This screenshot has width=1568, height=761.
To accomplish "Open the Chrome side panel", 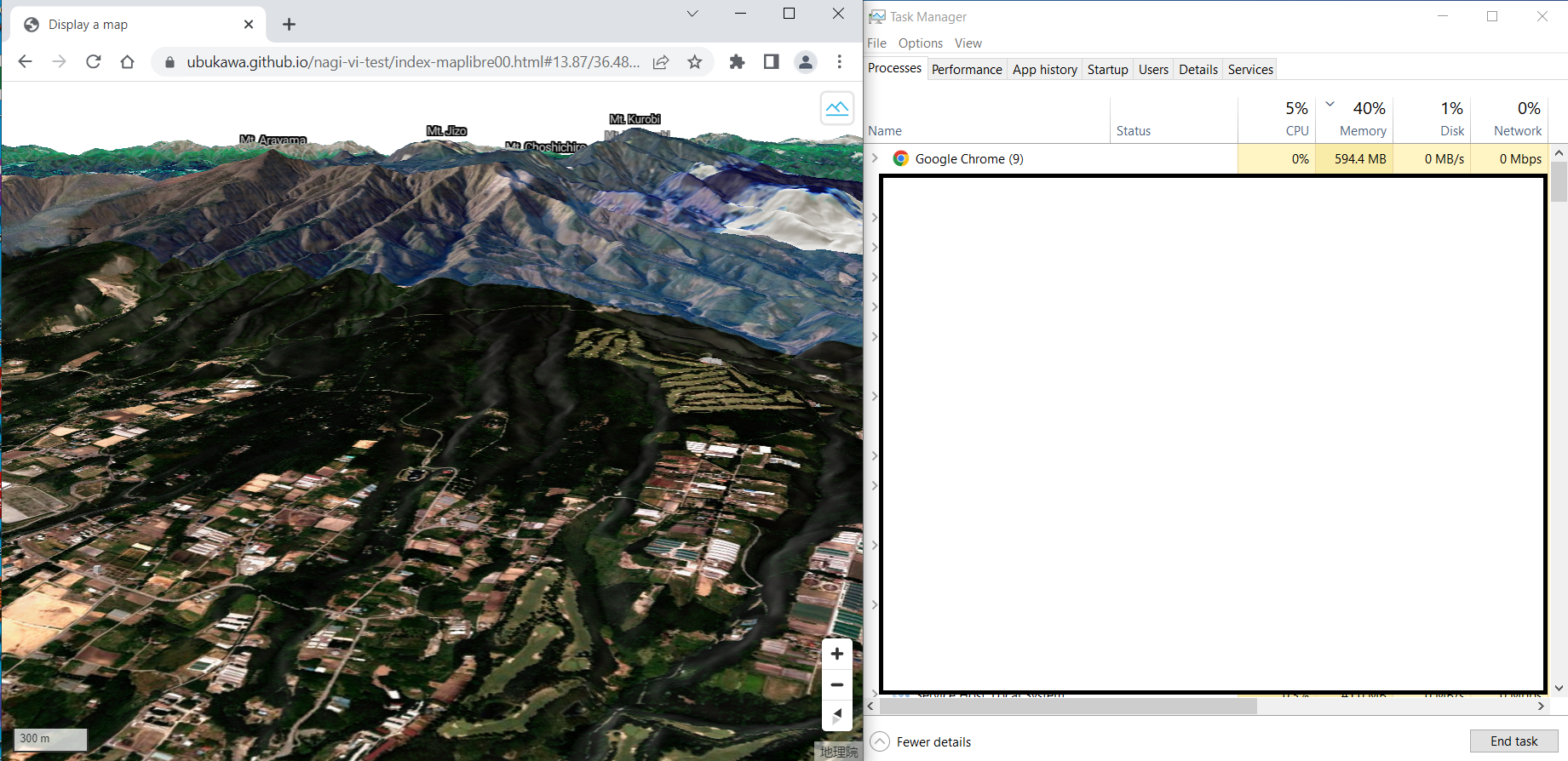I will [x=772, y=61].
